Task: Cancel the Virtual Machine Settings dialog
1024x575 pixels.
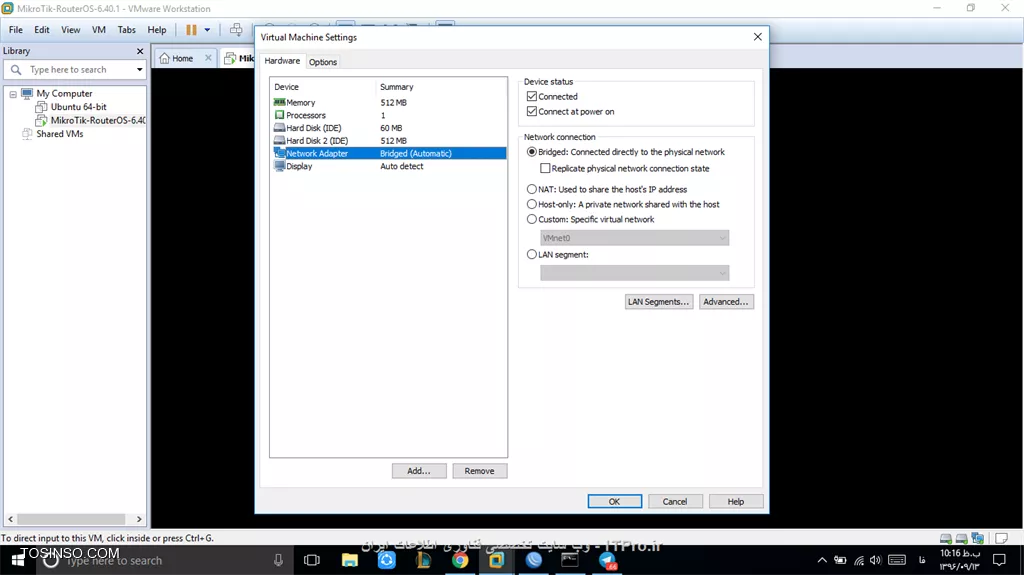Action: [675, 502]
